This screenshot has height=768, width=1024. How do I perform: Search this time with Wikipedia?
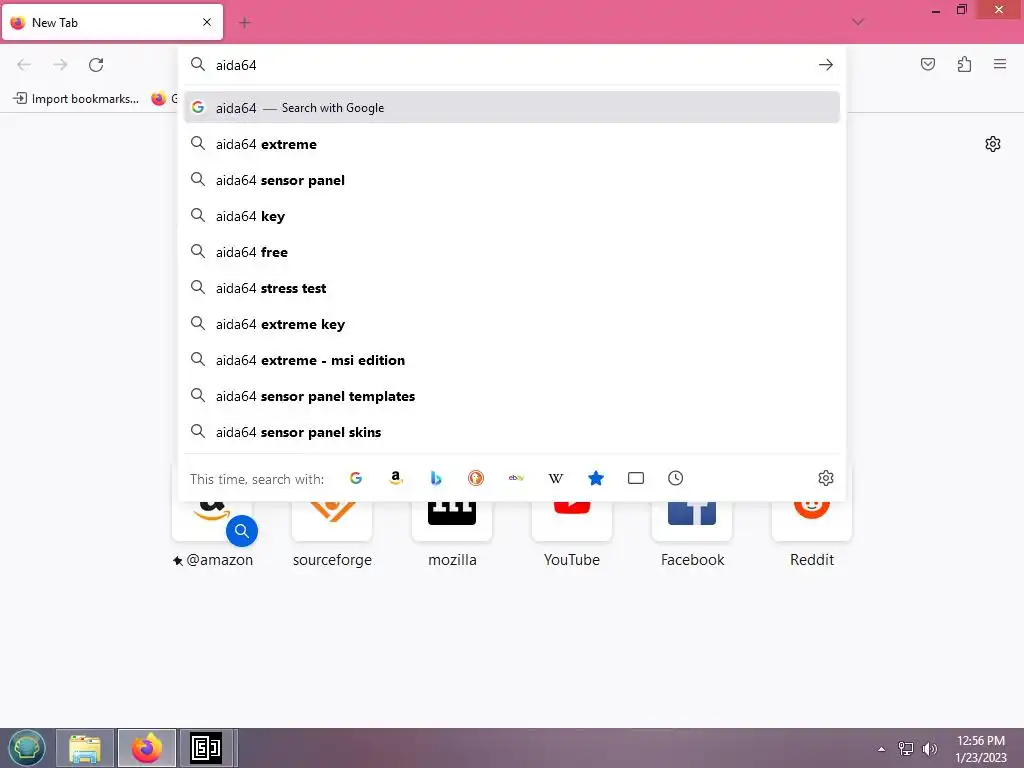point(556,478)
